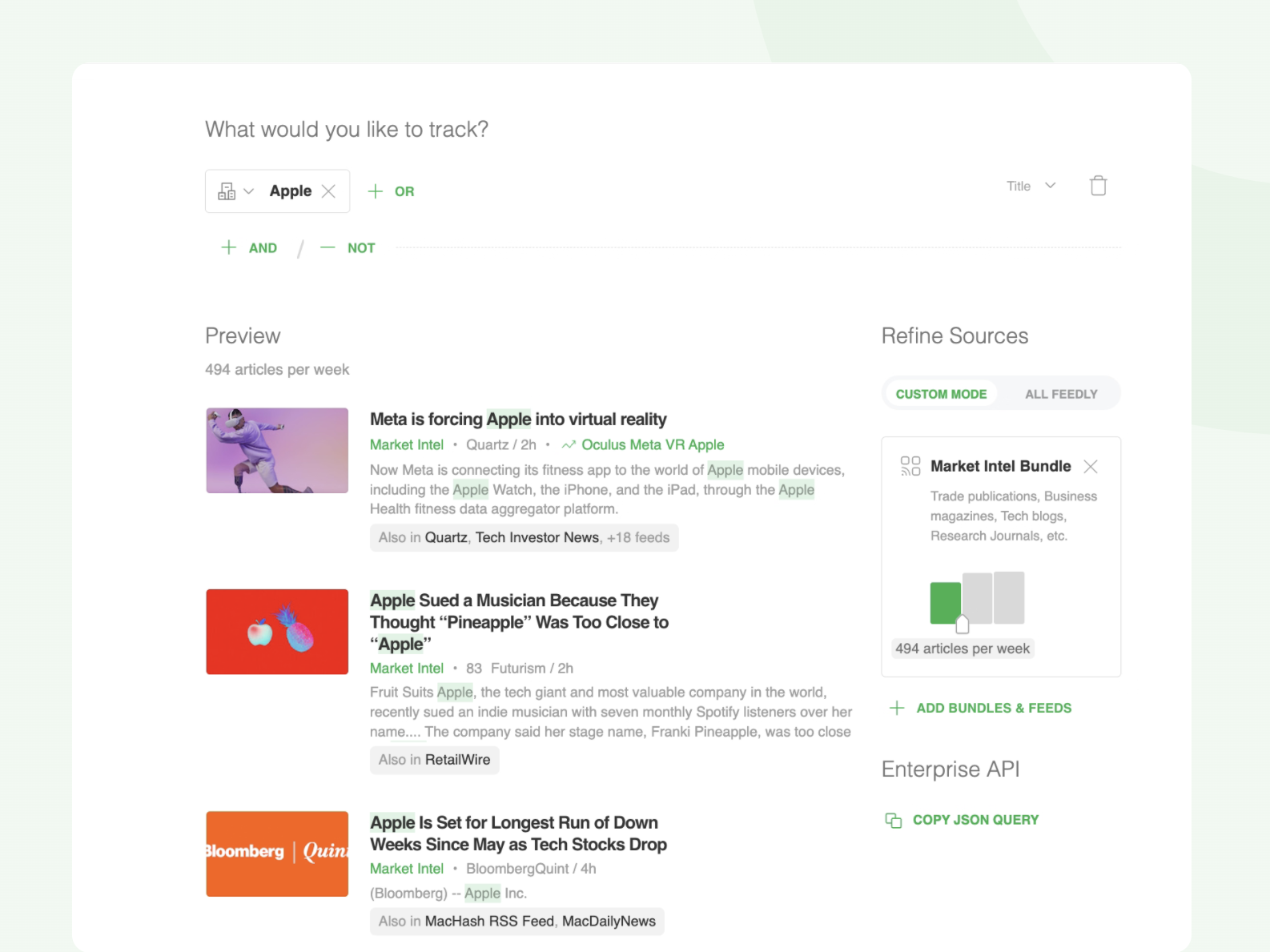The image size is (1270, 952).
Task: Switch to All Feedly sources
Action: tap(1061, 394)
